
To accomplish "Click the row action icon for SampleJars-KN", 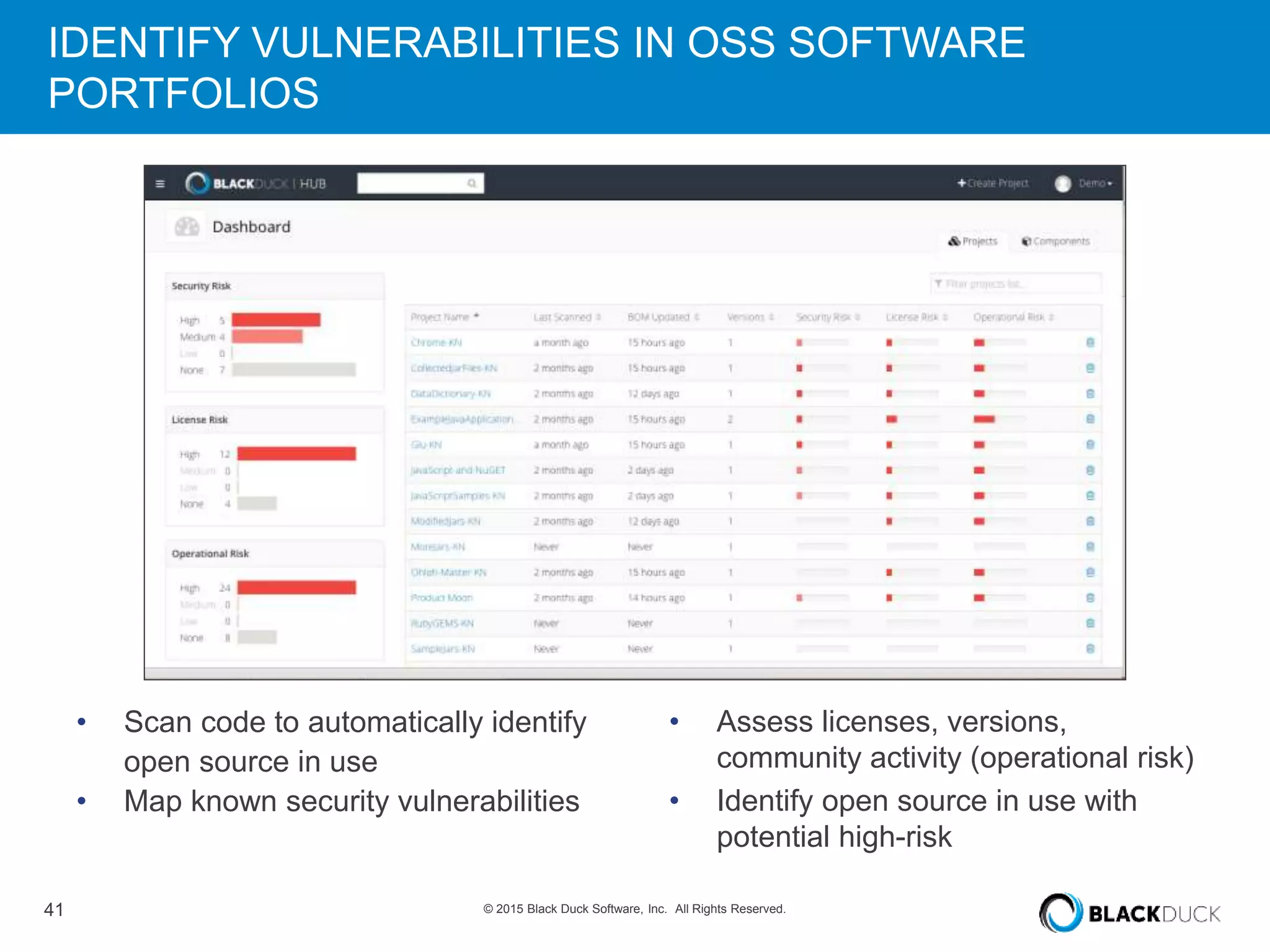I will [x=1090, y=648].
